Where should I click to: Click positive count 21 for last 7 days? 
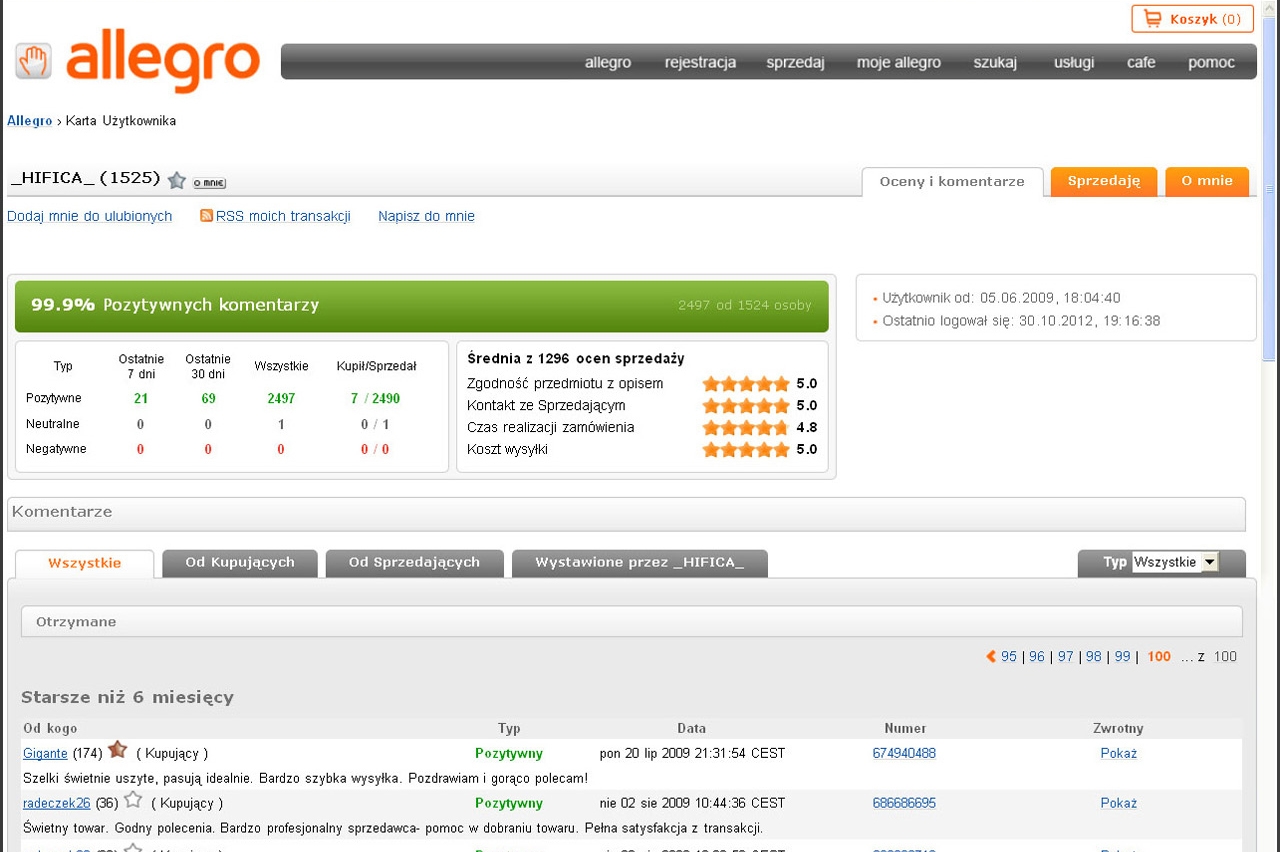[141, 398]
